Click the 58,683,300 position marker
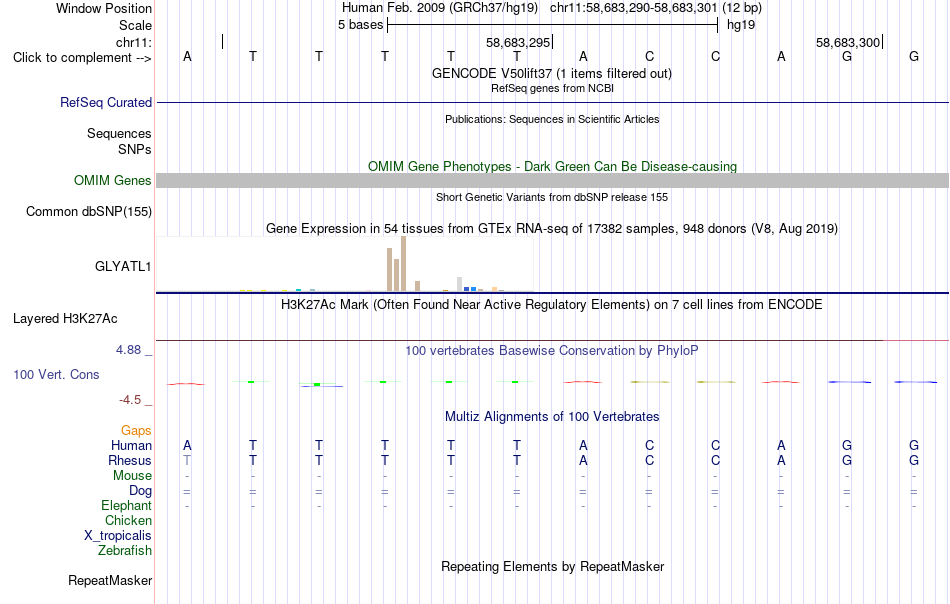Screen dimensions: 950x604 849,42
